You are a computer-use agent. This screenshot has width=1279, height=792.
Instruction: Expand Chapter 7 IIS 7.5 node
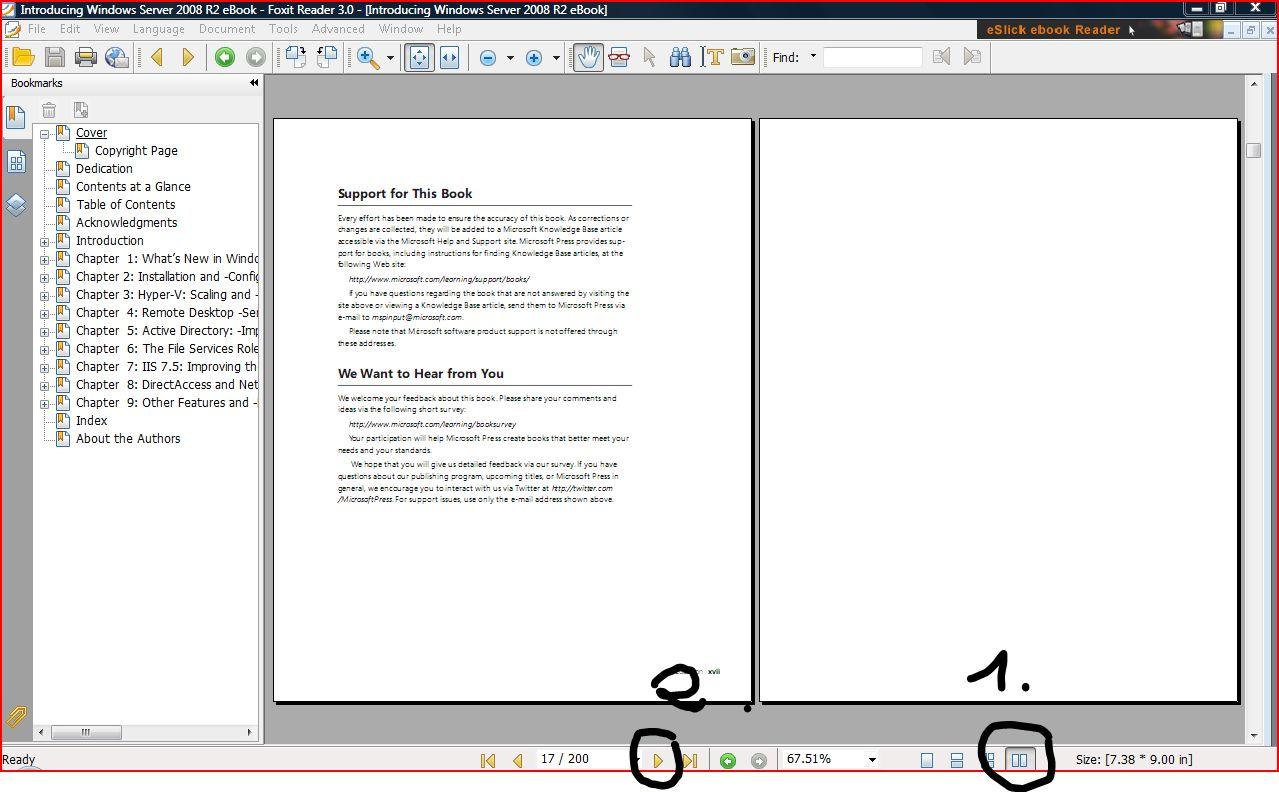(45, 368)
